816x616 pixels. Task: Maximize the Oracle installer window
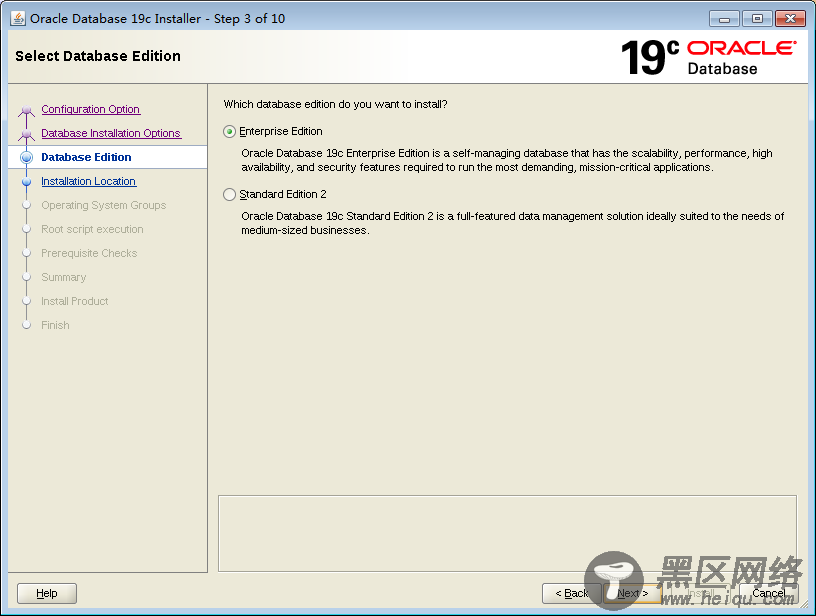(x=757, y=19)
